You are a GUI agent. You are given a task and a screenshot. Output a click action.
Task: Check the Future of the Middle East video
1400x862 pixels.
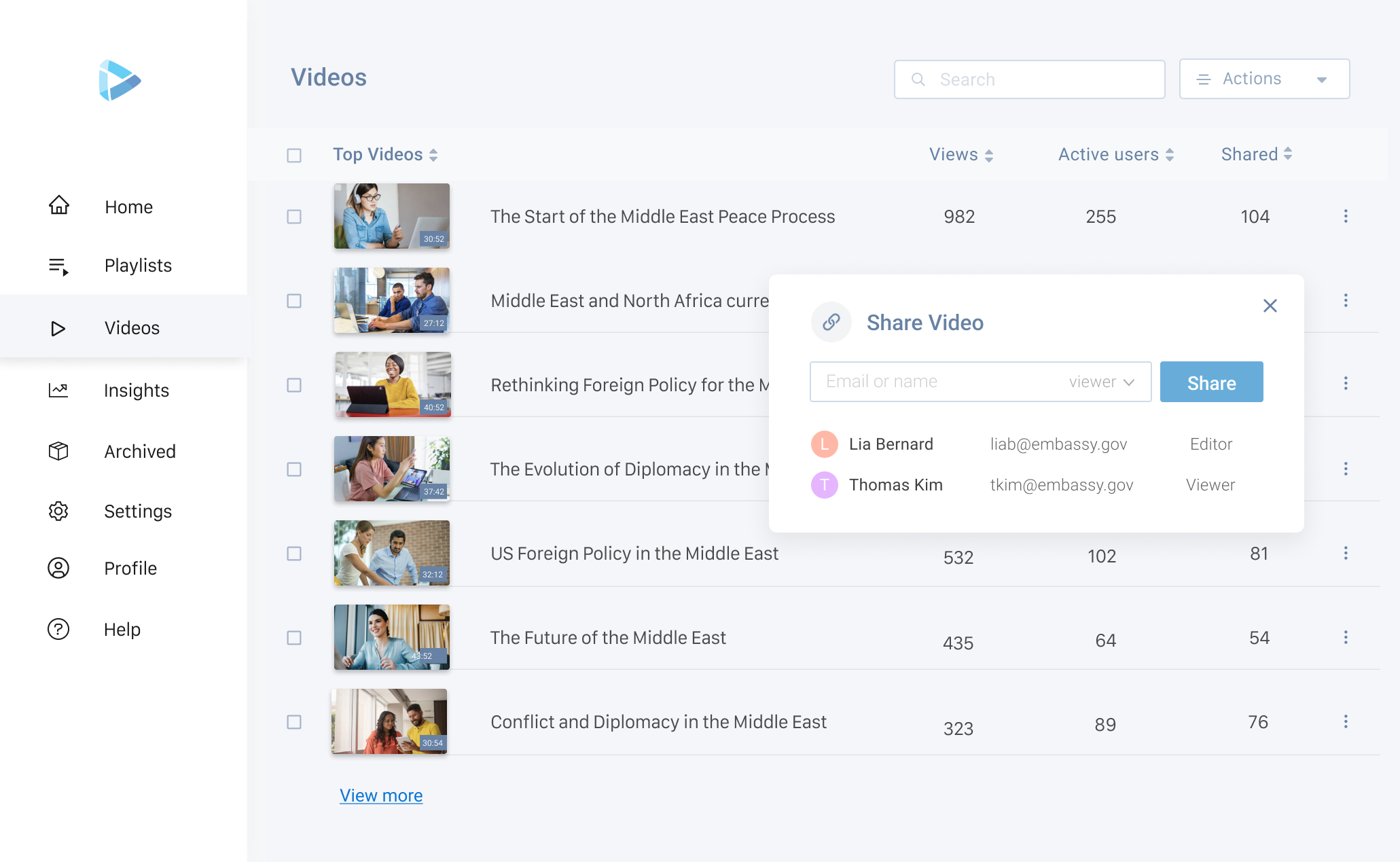tap(294, 638)
